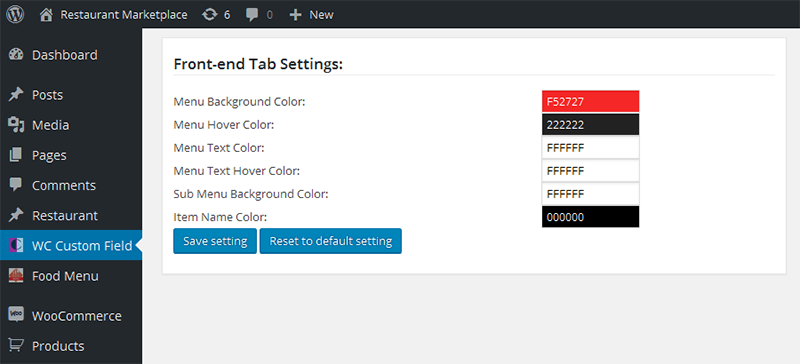Click the plus icon next to New
The image size is (800, 364).
click(295, 15)
